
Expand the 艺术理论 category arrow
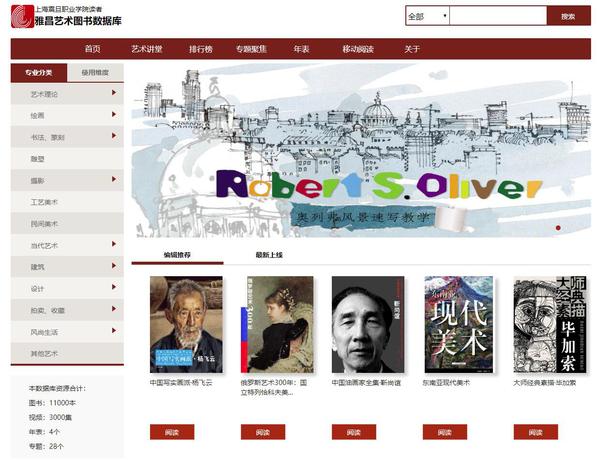pyautogui.click(x=114, y=92)
